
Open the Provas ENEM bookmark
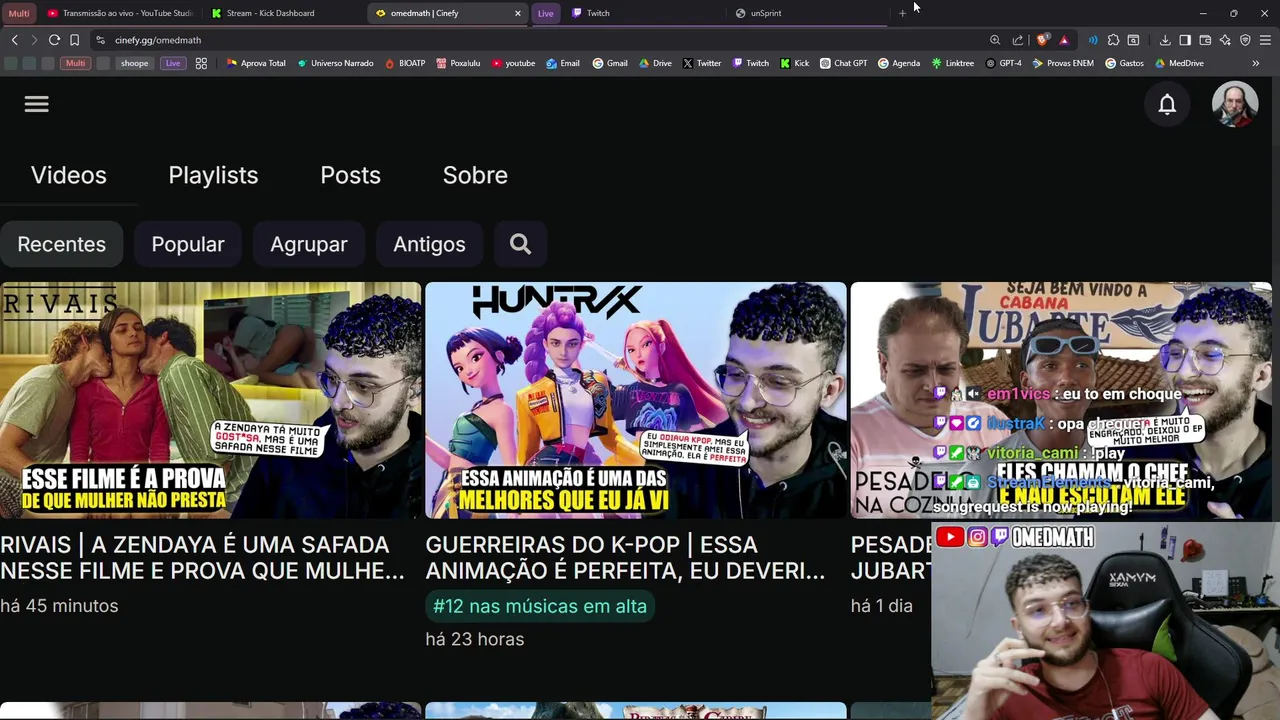tap(1062, 63)
